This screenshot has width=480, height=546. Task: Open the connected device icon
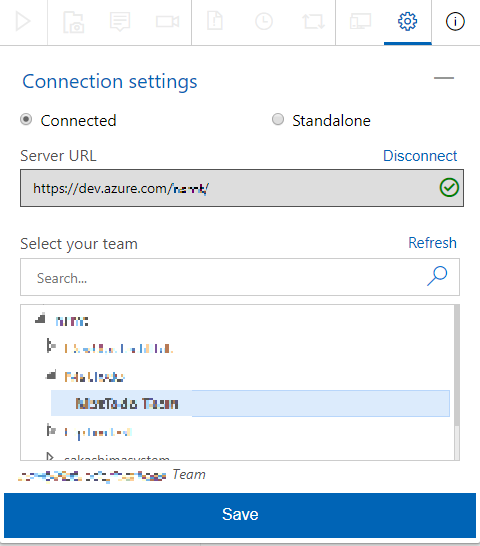360,22
